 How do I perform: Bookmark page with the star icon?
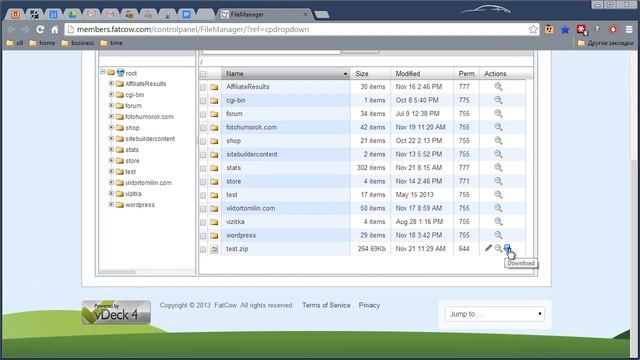533,29
